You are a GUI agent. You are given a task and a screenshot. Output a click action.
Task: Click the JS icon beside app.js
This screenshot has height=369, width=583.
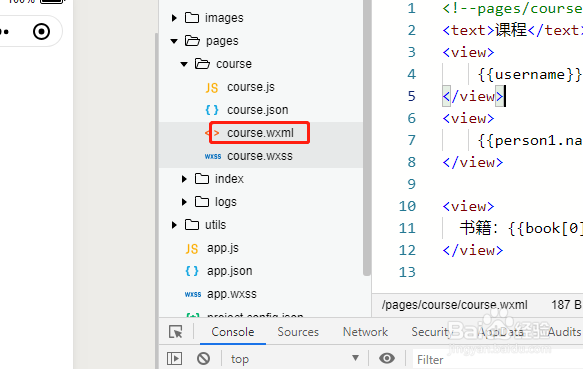coord(192,249)
